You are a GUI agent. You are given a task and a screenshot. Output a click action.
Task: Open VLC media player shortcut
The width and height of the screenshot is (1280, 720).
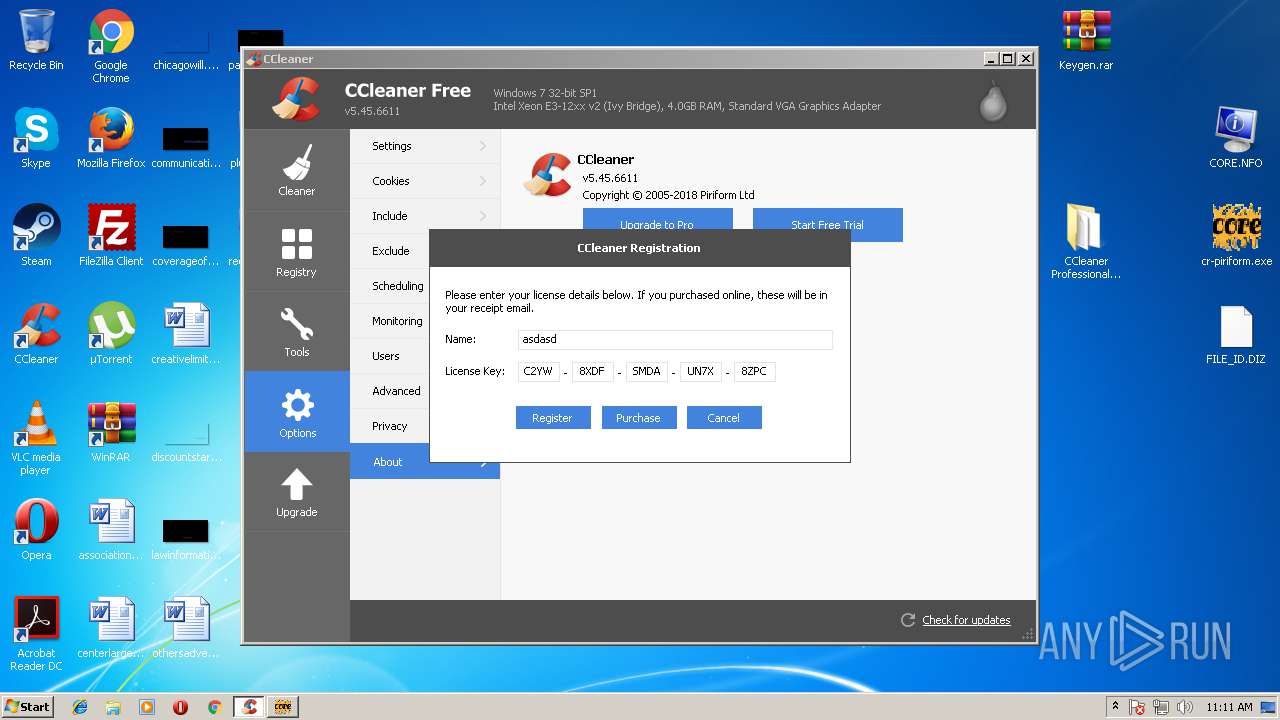pos(36,438)
